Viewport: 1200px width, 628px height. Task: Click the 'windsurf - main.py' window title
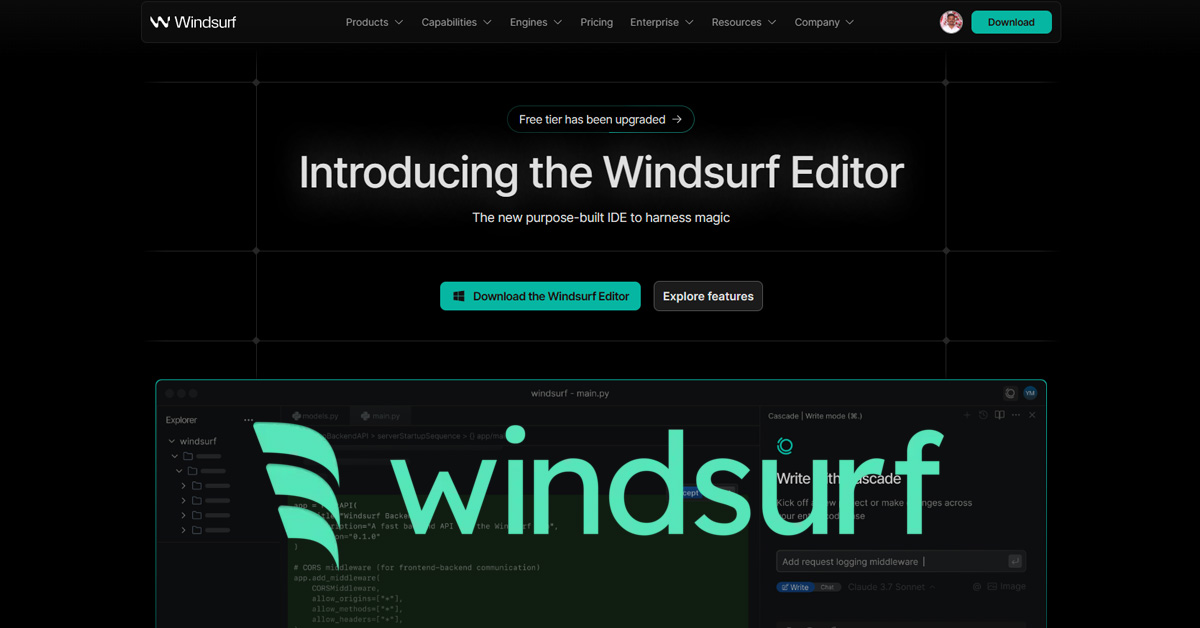(570, 393)
